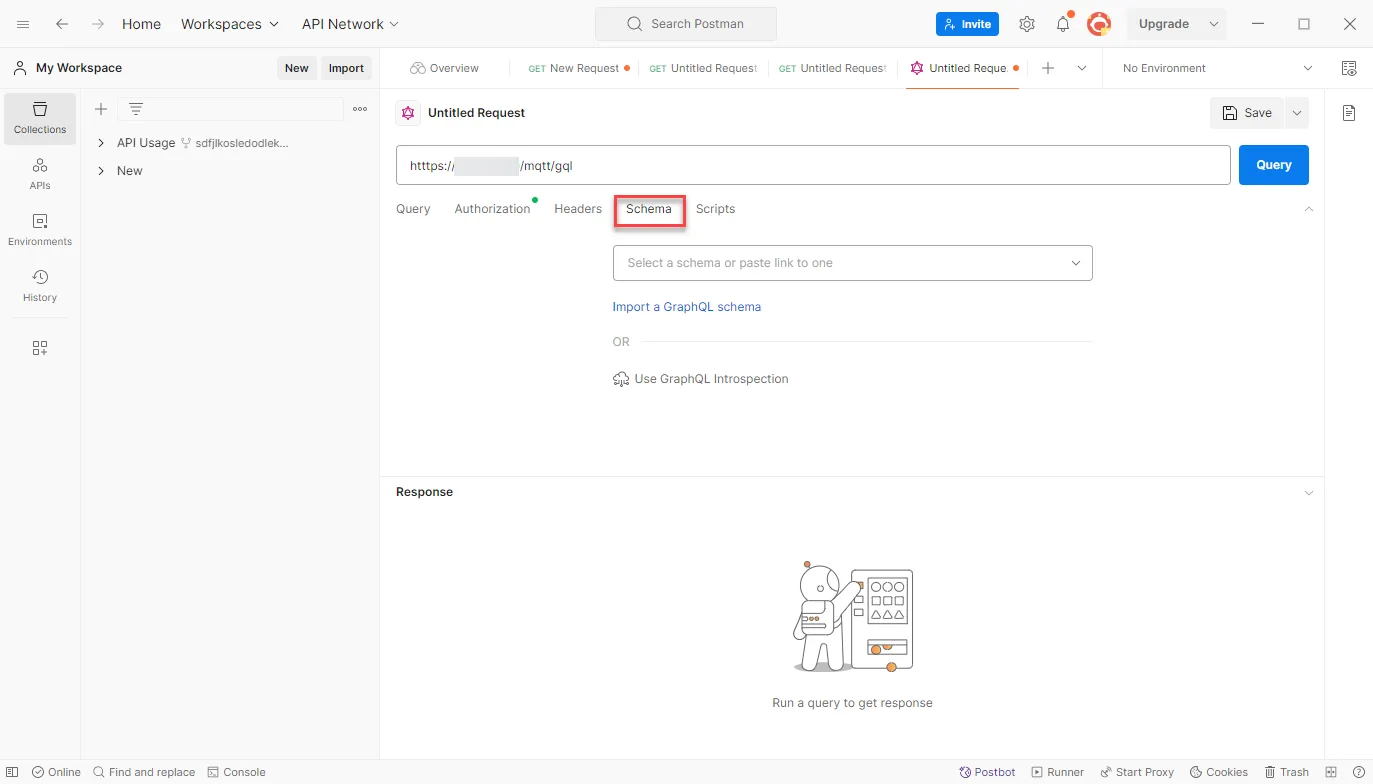The height and width of the screenshot is (784, 1373).
Task: Open the Workspaces dropdown
Action: 230,24
